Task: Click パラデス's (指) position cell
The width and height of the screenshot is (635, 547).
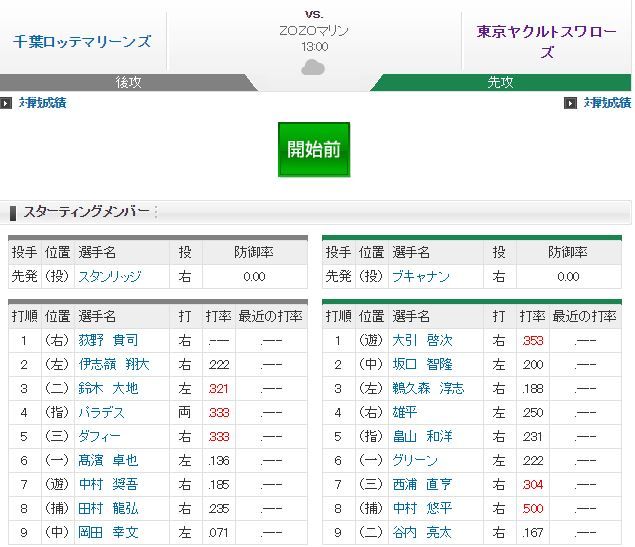Action: (57, 413)
